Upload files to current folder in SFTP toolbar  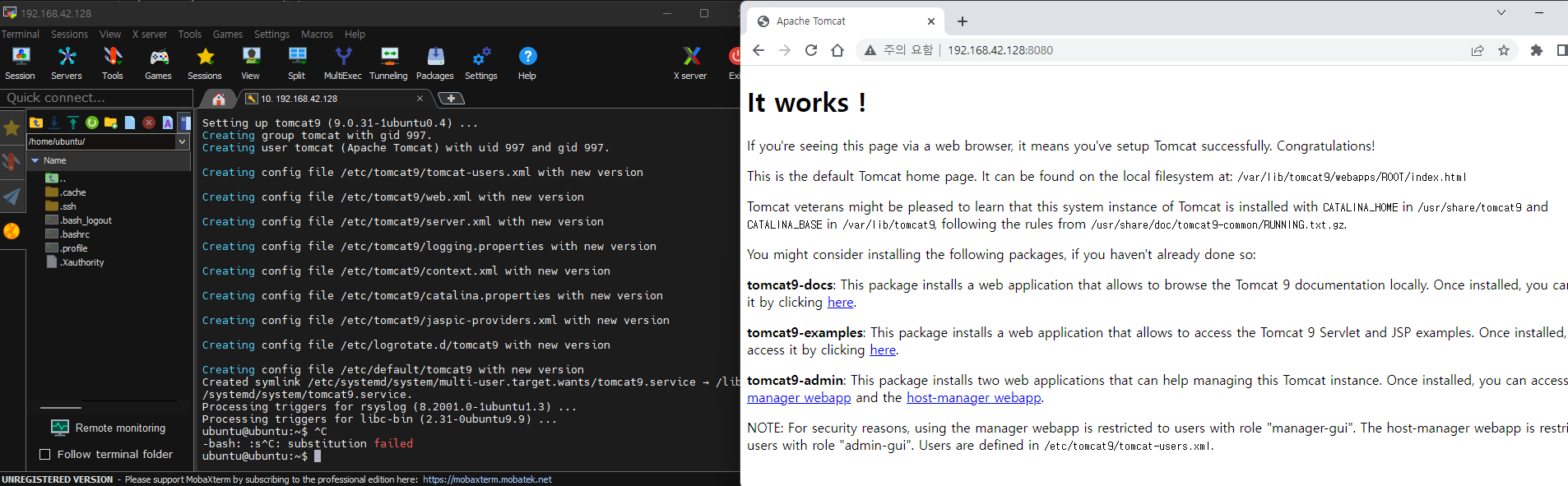click(73, 123)
